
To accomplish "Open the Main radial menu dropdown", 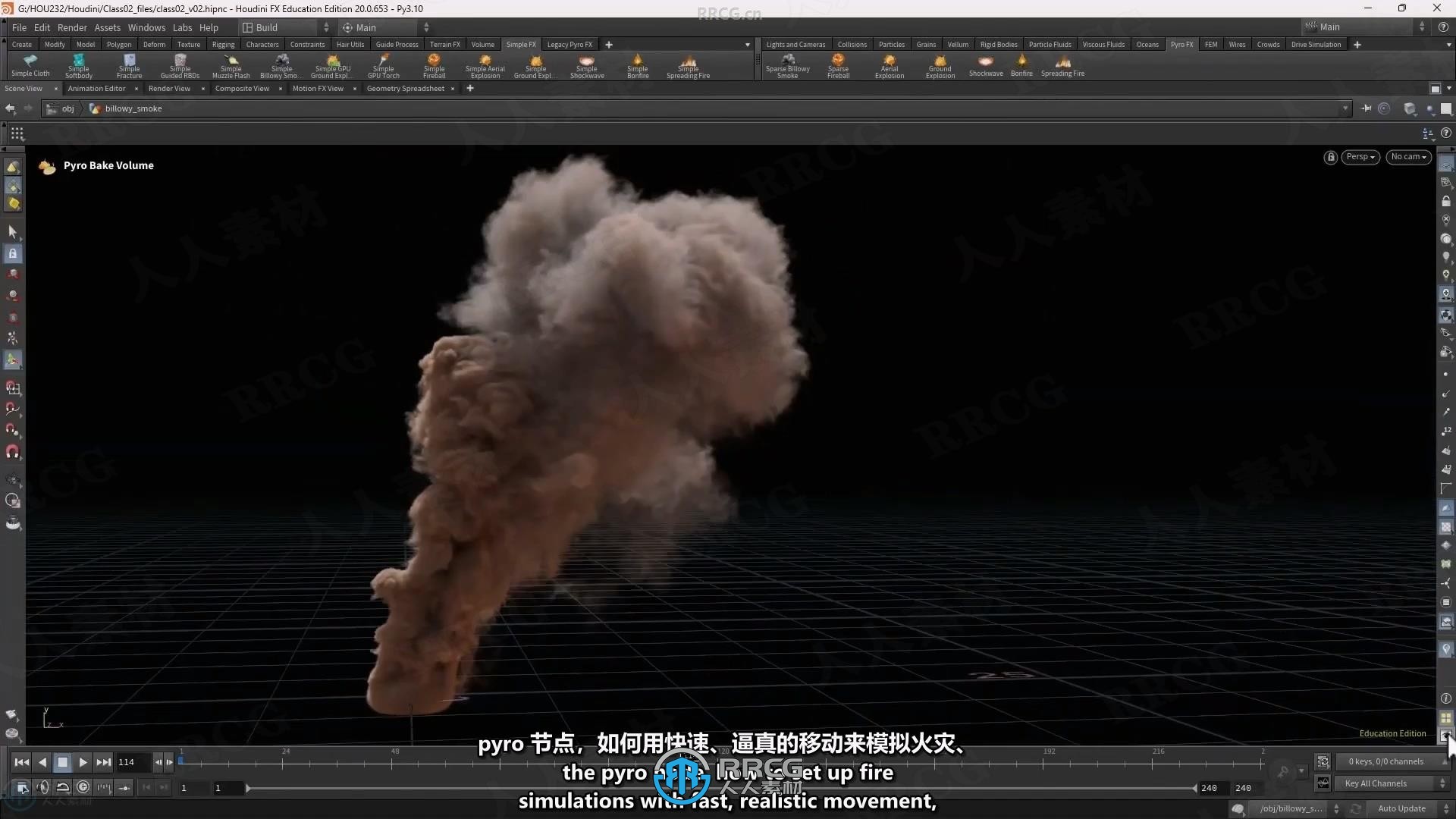I will click(385, 27).
